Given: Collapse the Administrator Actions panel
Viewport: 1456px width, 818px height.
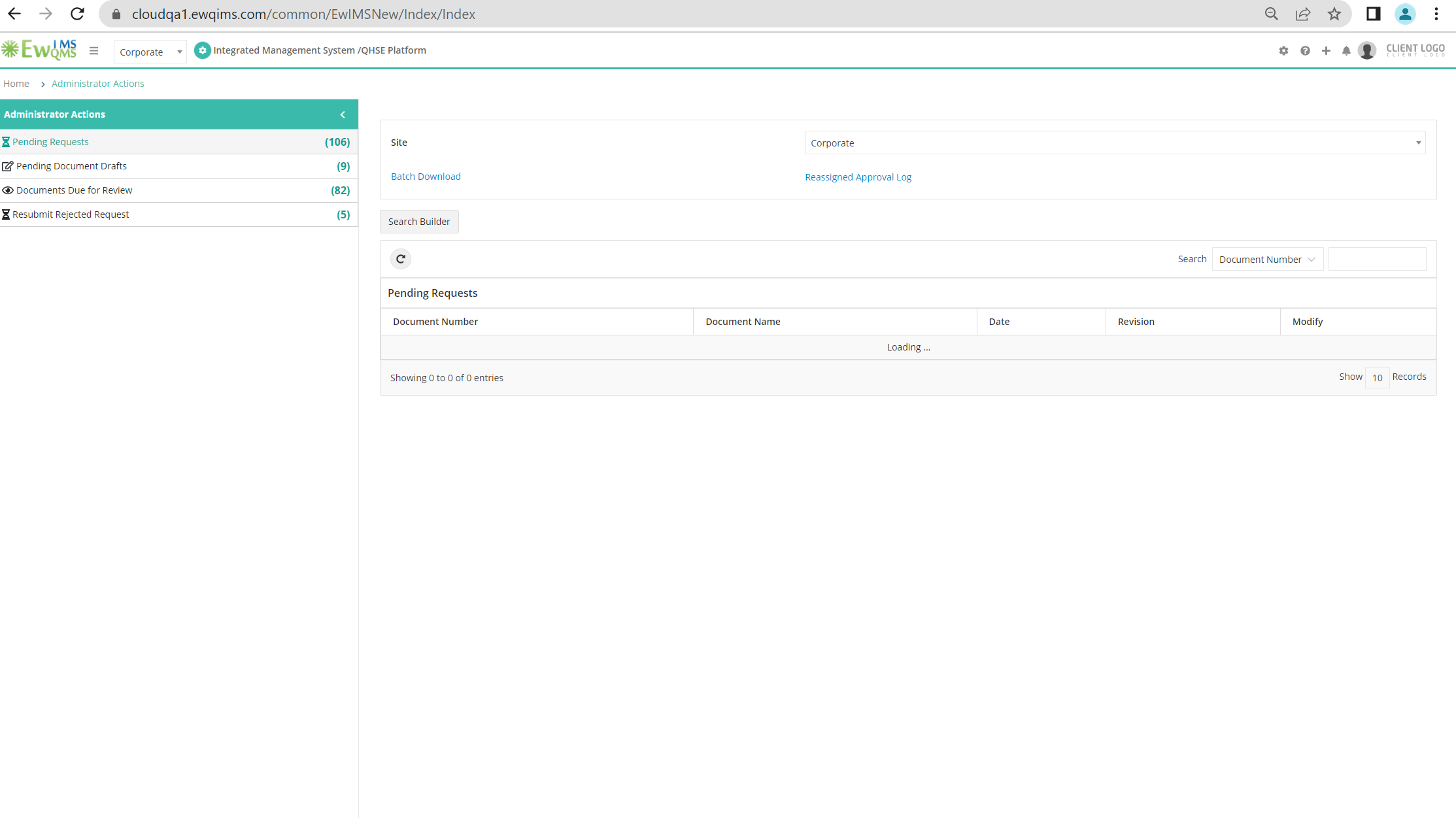Looking at the screenshot, I should pyautogui.click(x=343, y=114).
